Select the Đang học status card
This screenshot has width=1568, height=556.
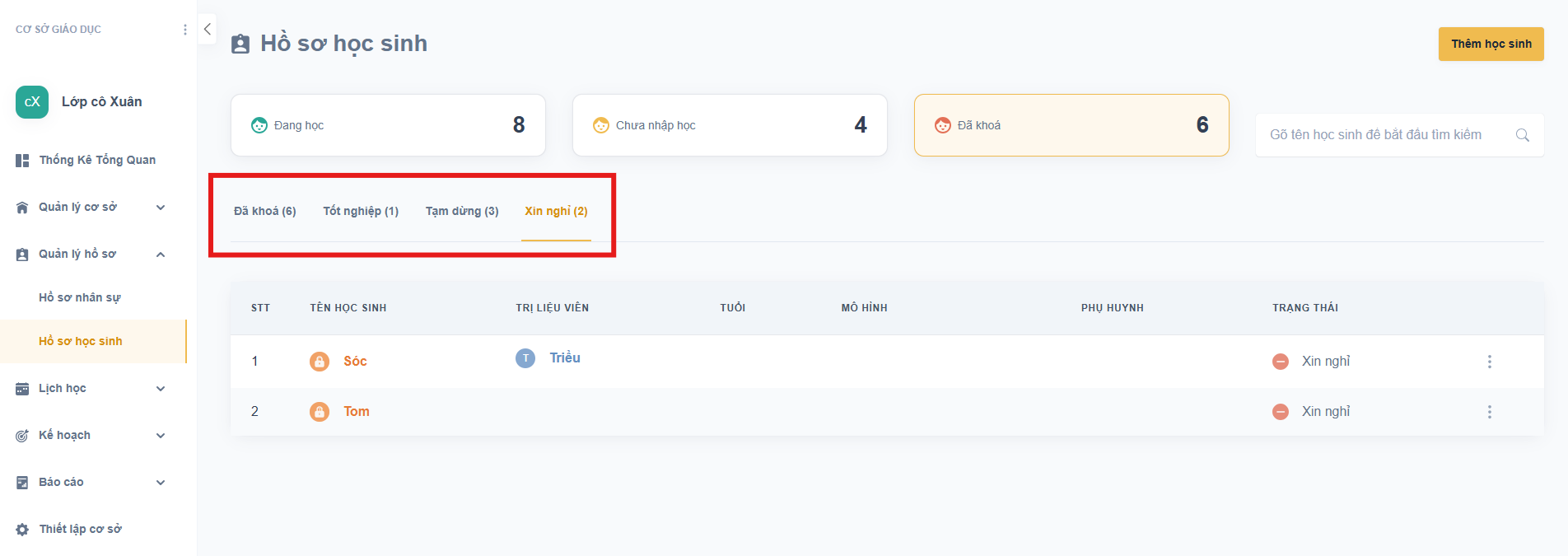(x=388, y=125)
